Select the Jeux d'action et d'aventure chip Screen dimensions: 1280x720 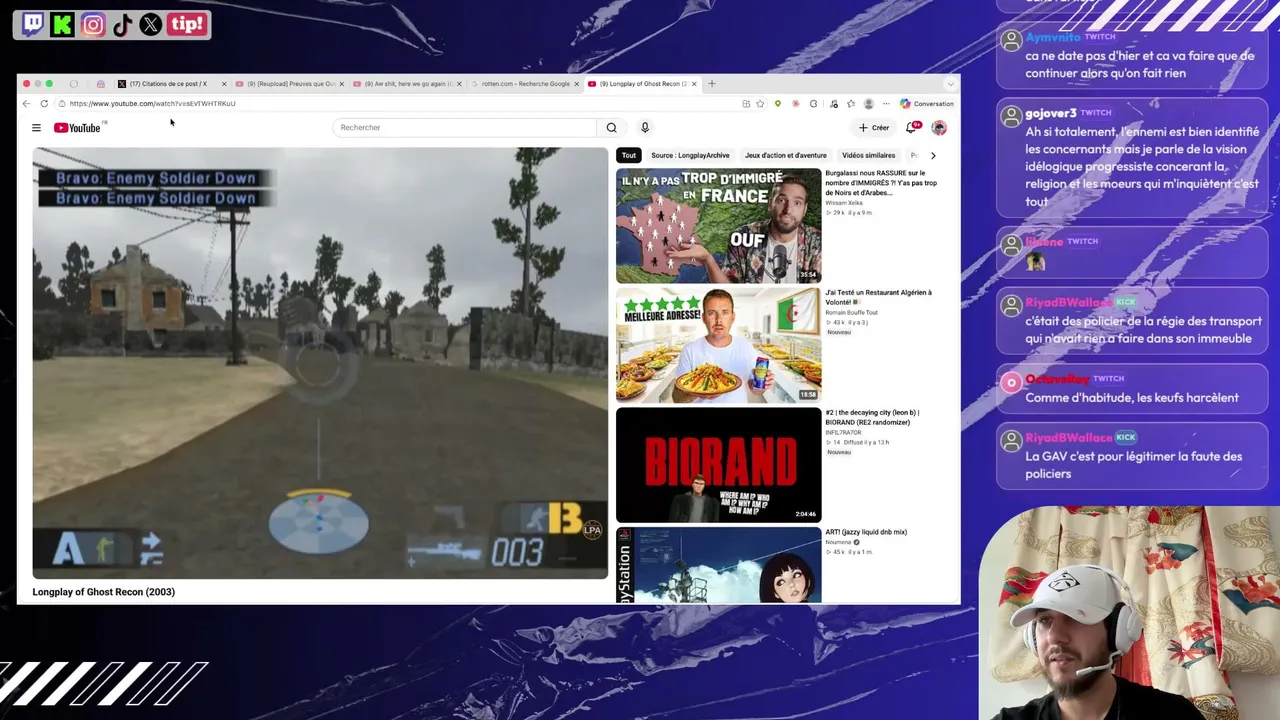click(x=786, y=156)
